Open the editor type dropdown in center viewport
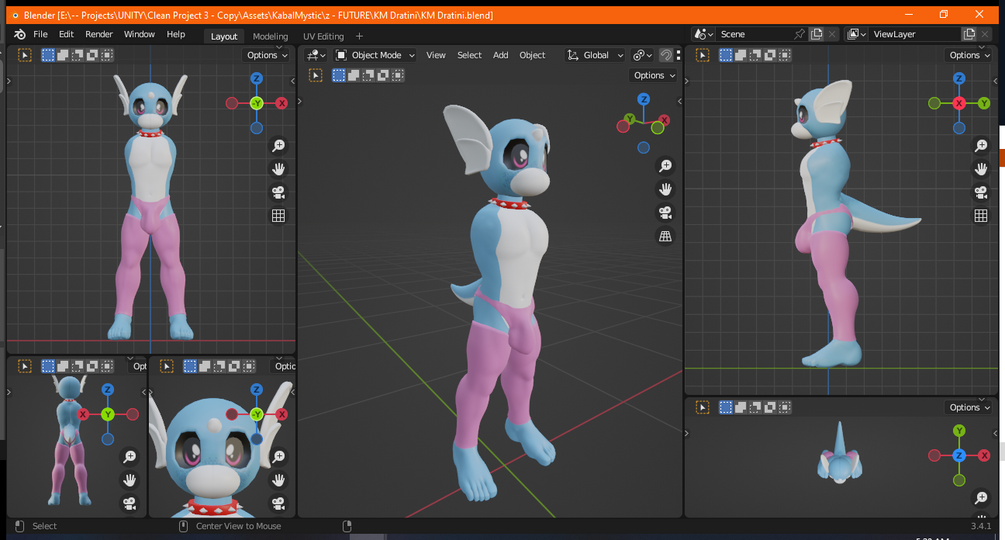1005x540 pixels. click(315, 55)
